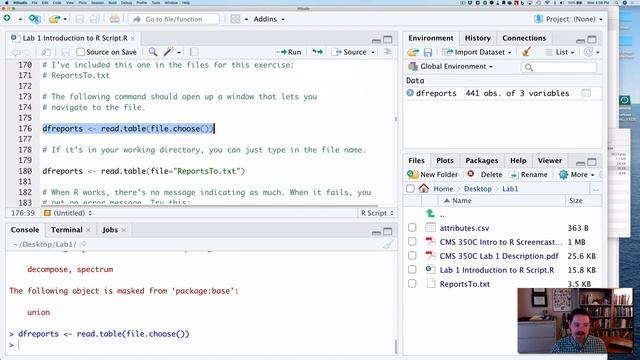Expand dfreports with the blue arrow icon

coord(410,93)
